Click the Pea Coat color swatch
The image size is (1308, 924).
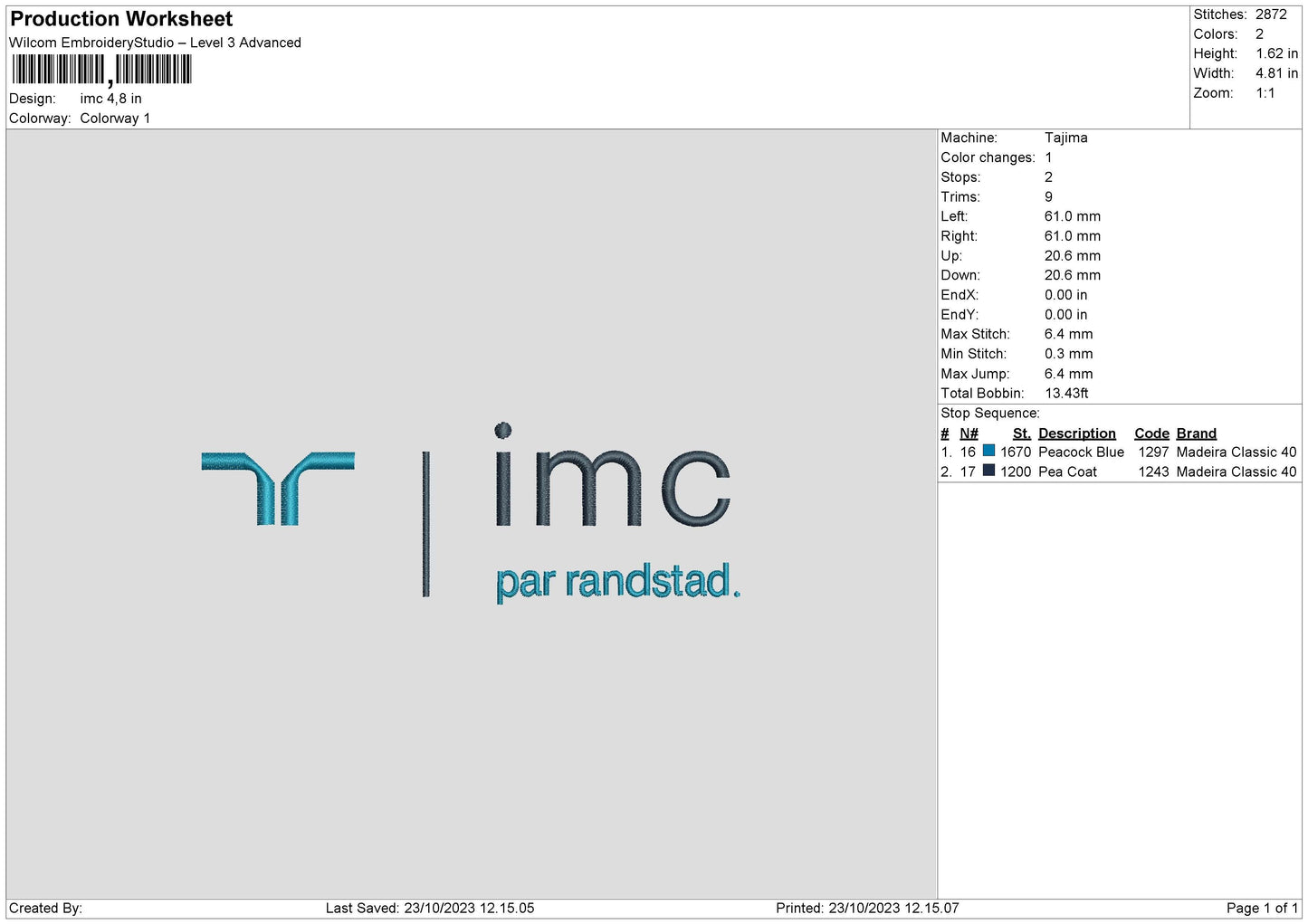pos(988,471)
